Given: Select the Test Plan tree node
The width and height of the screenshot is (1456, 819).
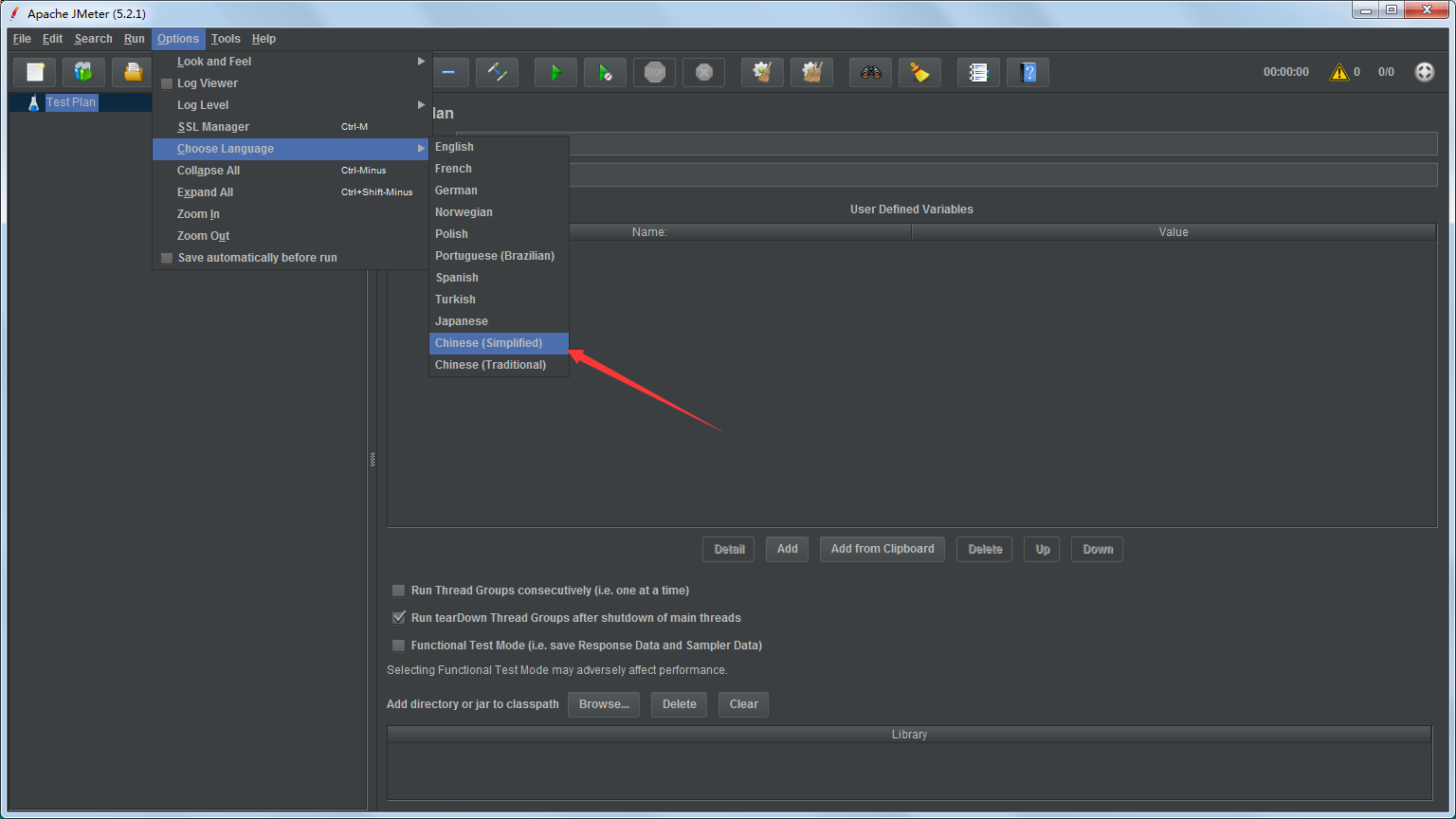Looking at the screenshot, I should point(71,102).
